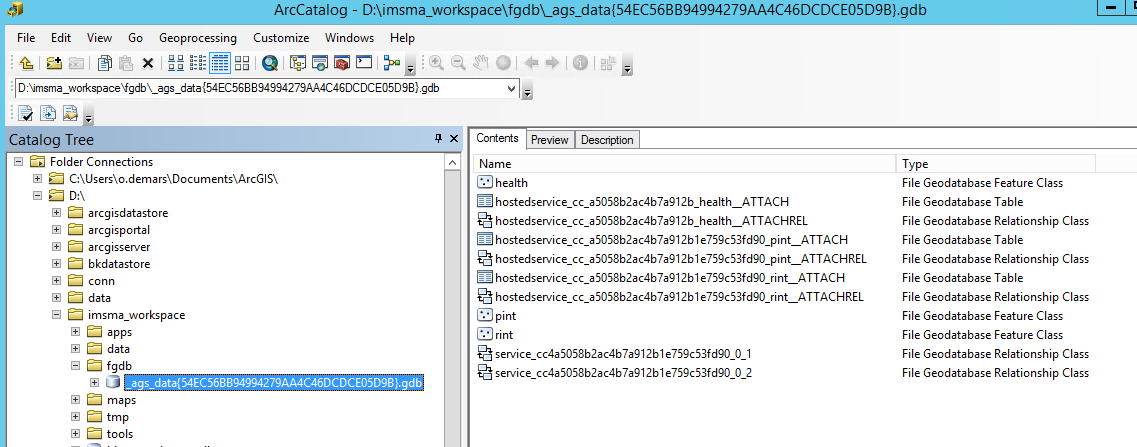Click the Disconnect From Folder icon
This screenshot has height=447, width=1137.
[x=75, y=63]
